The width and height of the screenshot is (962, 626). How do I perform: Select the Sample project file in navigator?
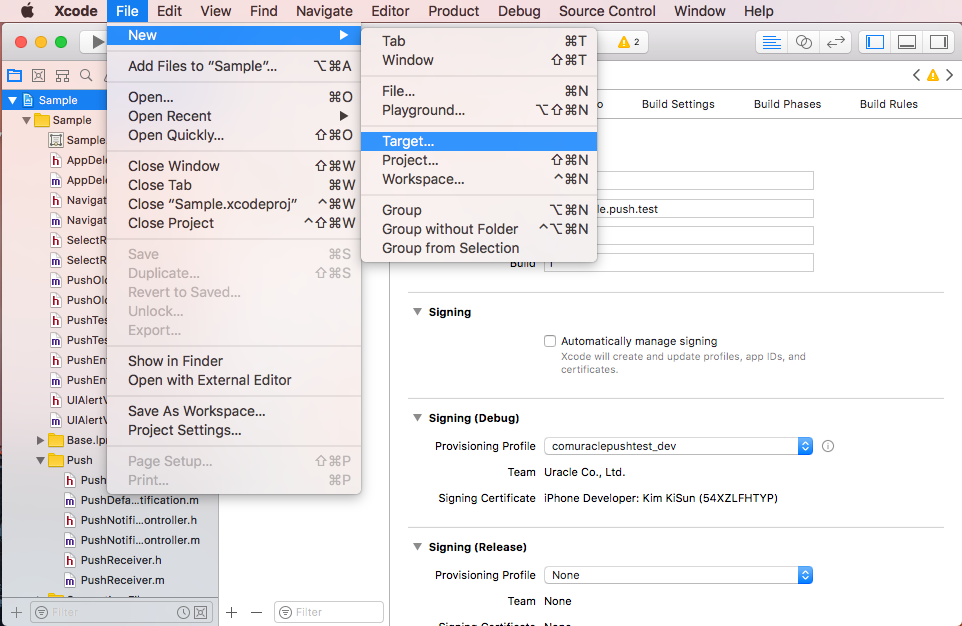pyautogui.click(x=58, y=100)
